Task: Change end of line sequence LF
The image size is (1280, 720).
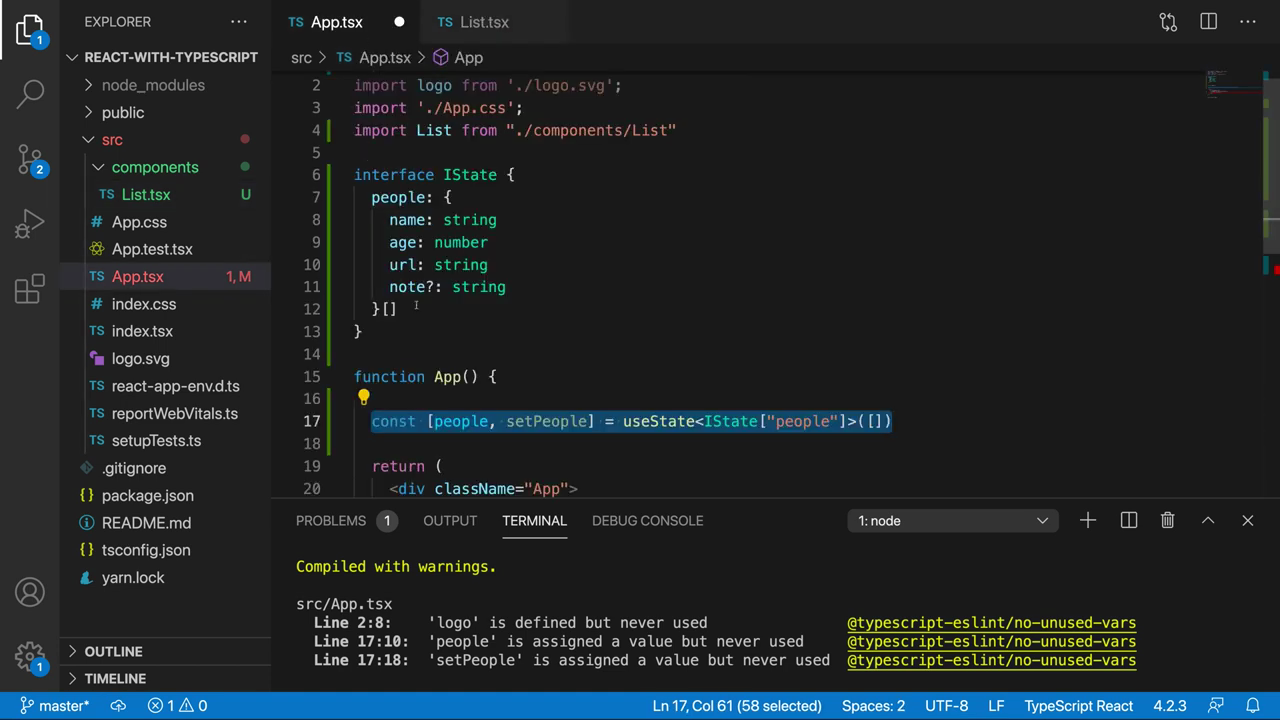Action: (997, 706)
